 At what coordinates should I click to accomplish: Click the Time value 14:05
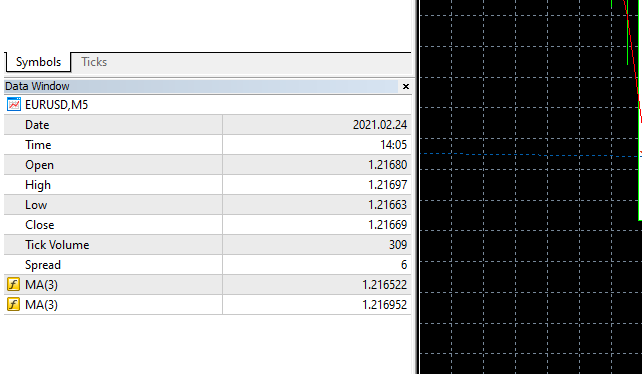click(393, 145)
